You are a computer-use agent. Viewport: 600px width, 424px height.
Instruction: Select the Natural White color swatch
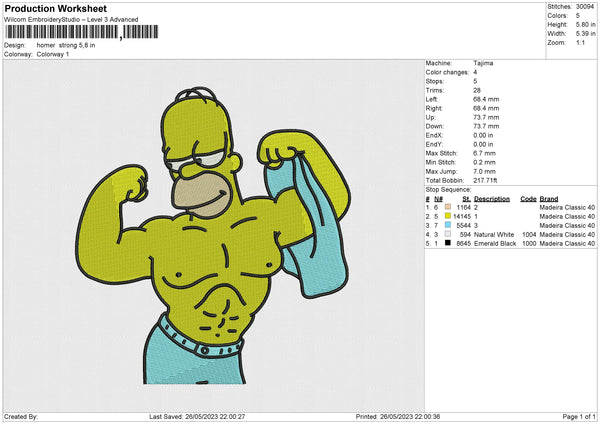[448, 234]
